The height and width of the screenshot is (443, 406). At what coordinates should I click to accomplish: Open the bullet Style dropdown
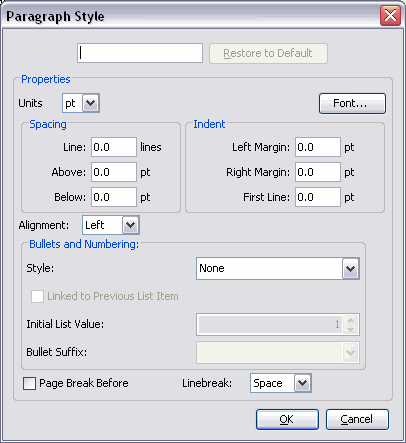pyautogui.click(x=278, y=268)
